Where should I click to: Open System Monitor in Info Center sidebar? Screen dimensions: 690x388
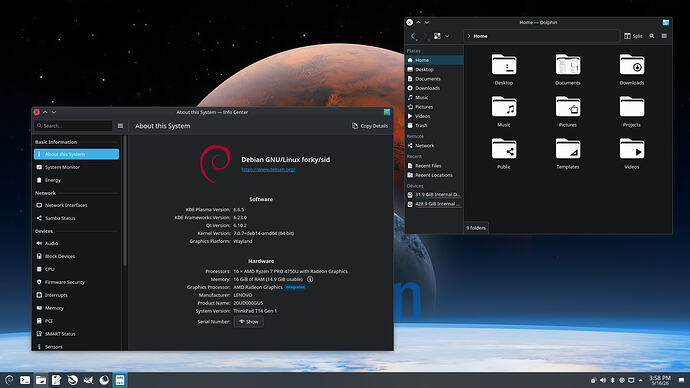point(76,167)
